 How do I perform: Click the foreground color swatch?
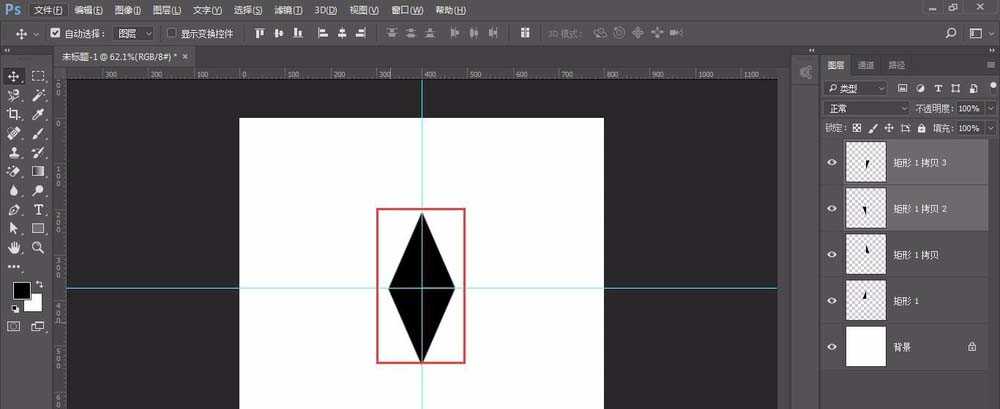(x=21, y=290)
